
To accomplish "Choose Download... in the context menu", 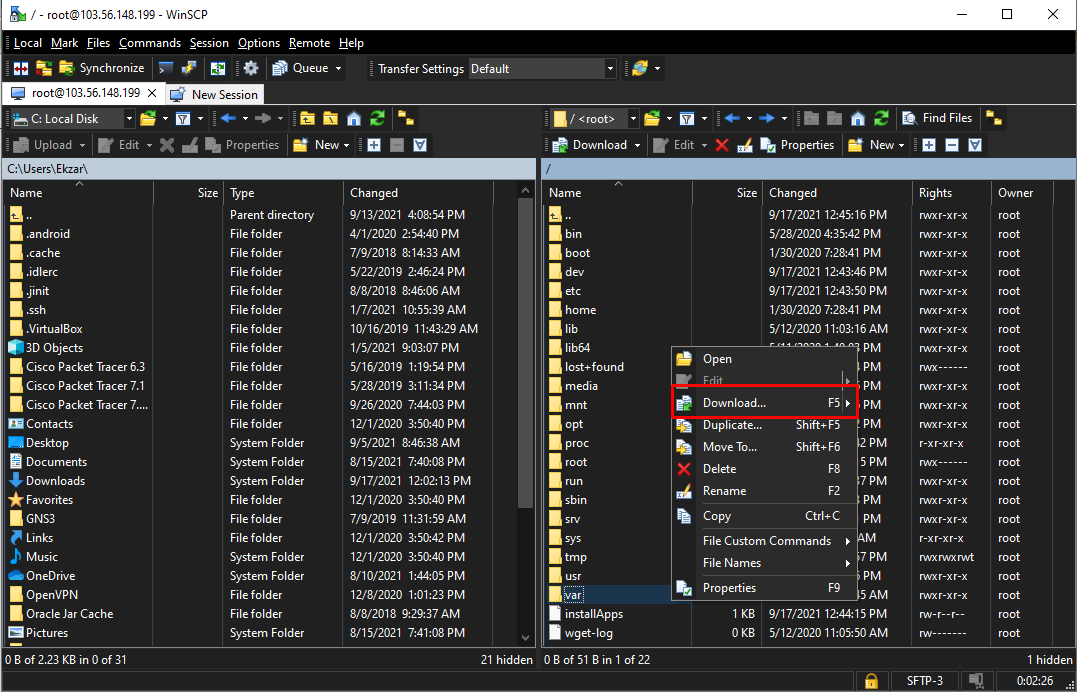I will coord(764,403).
